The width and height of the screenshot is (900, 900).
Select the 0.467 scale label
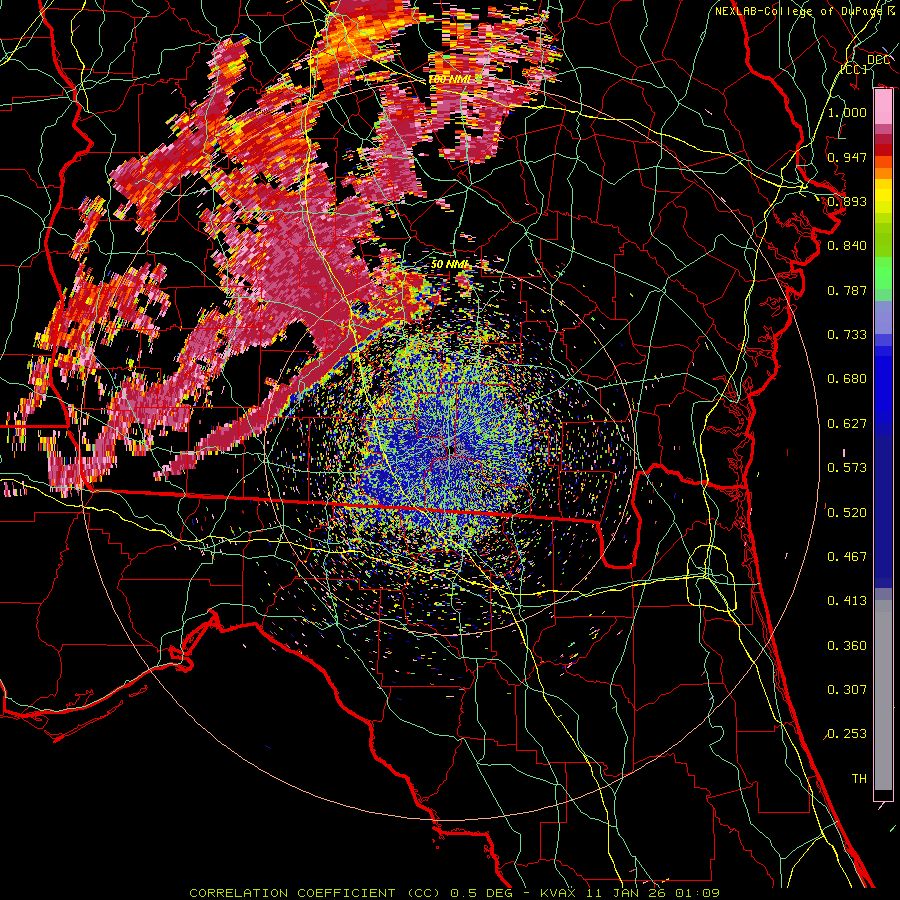pos(847,557)
